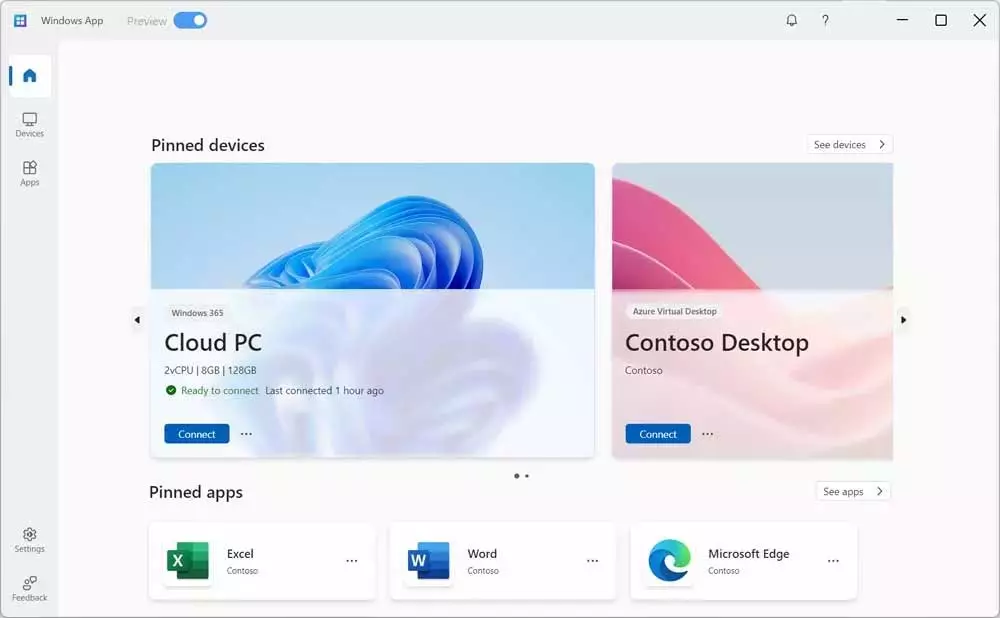The width and height of the screenshot is (1000, 618).
Task: Click the 2vCPU | 8GB | 128GB specs
Action: click(x=210, y=370)
